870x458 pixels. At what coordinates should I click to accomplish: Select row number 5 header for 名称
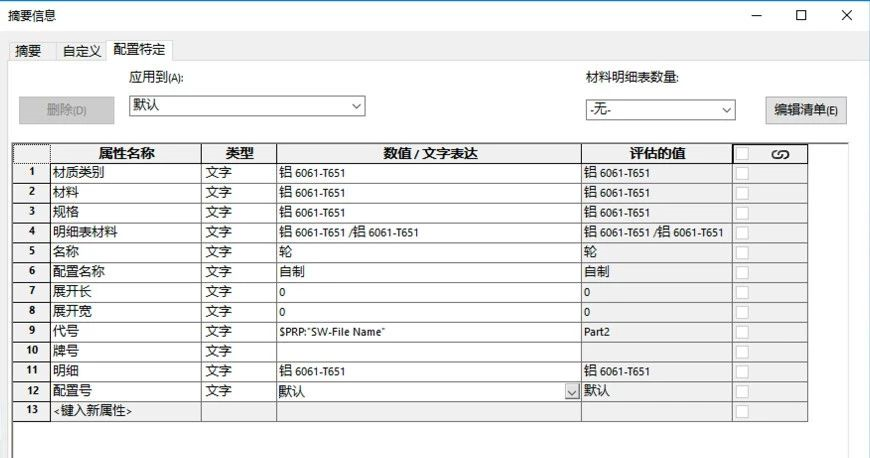click(x=31, y=252)
